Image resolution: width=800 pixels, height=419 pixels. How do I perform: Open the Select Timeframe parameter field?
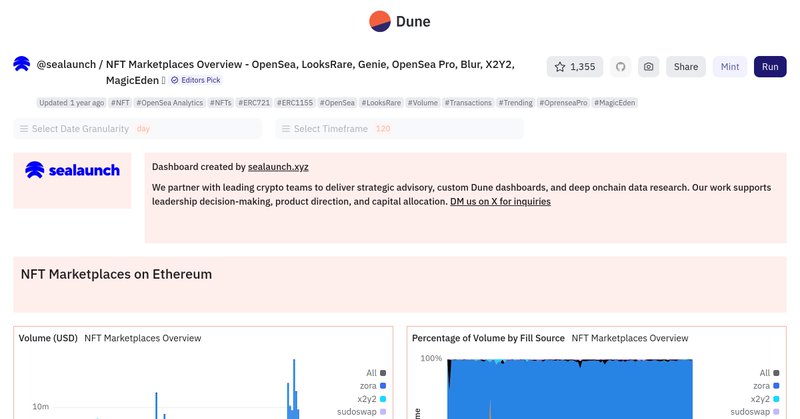[x=399, y=129]
